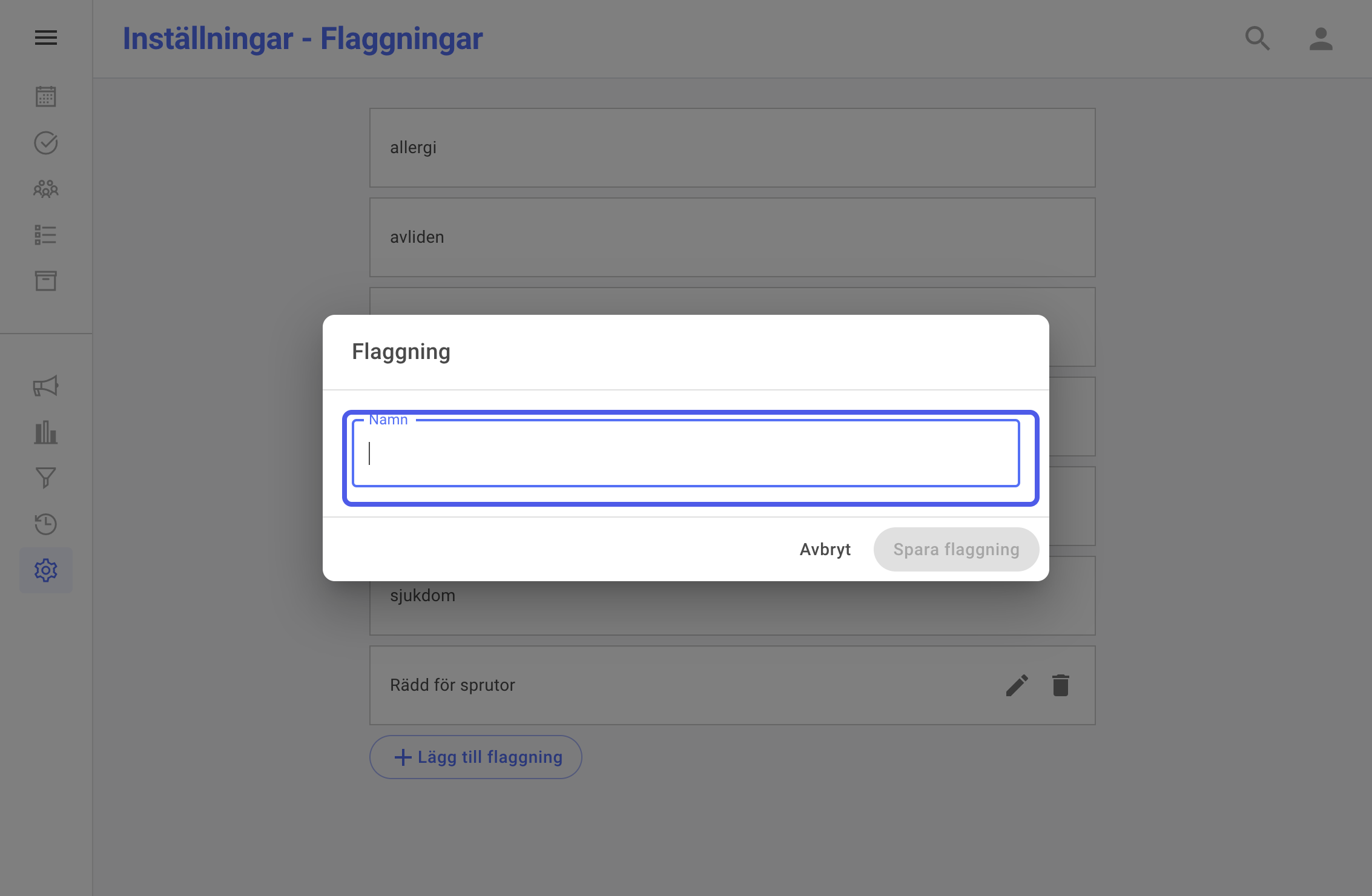This screenshot has height=896, width=1372.
Task: Open the funnel filter icon
Action: tap(46, 478)
